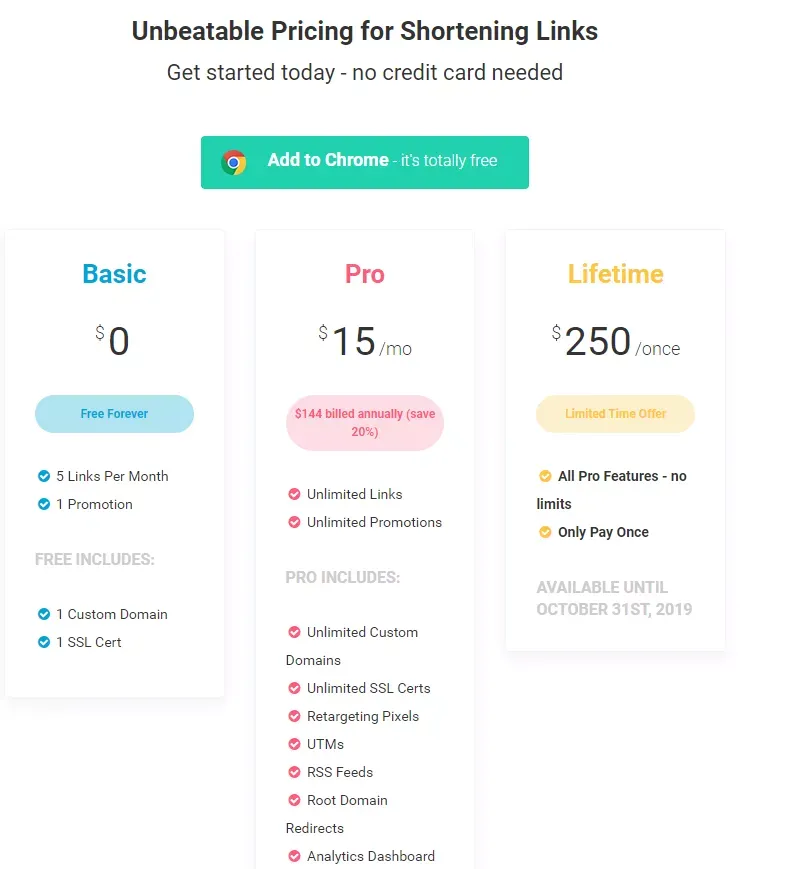The image size is (803, 869).
Task: Click checkmark icon beside 1 SSL Cert
Action: (44, 642)
